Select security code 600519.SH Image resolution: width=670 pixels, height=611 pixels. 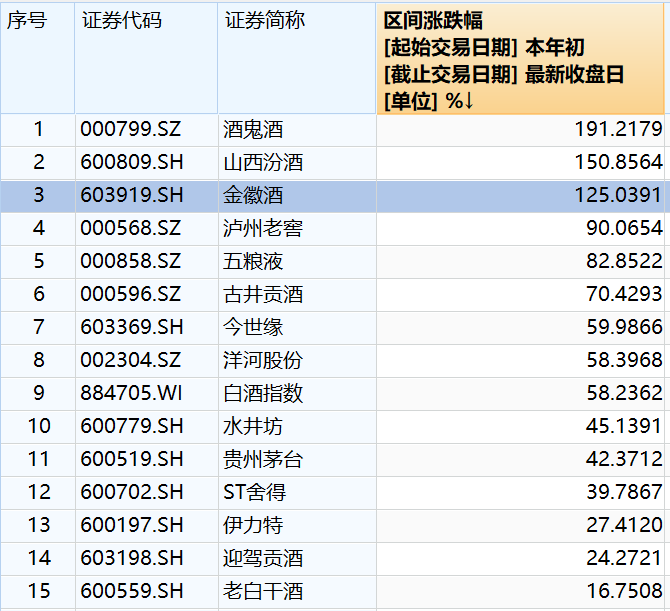pyautogui.click(x=132, y=459)
